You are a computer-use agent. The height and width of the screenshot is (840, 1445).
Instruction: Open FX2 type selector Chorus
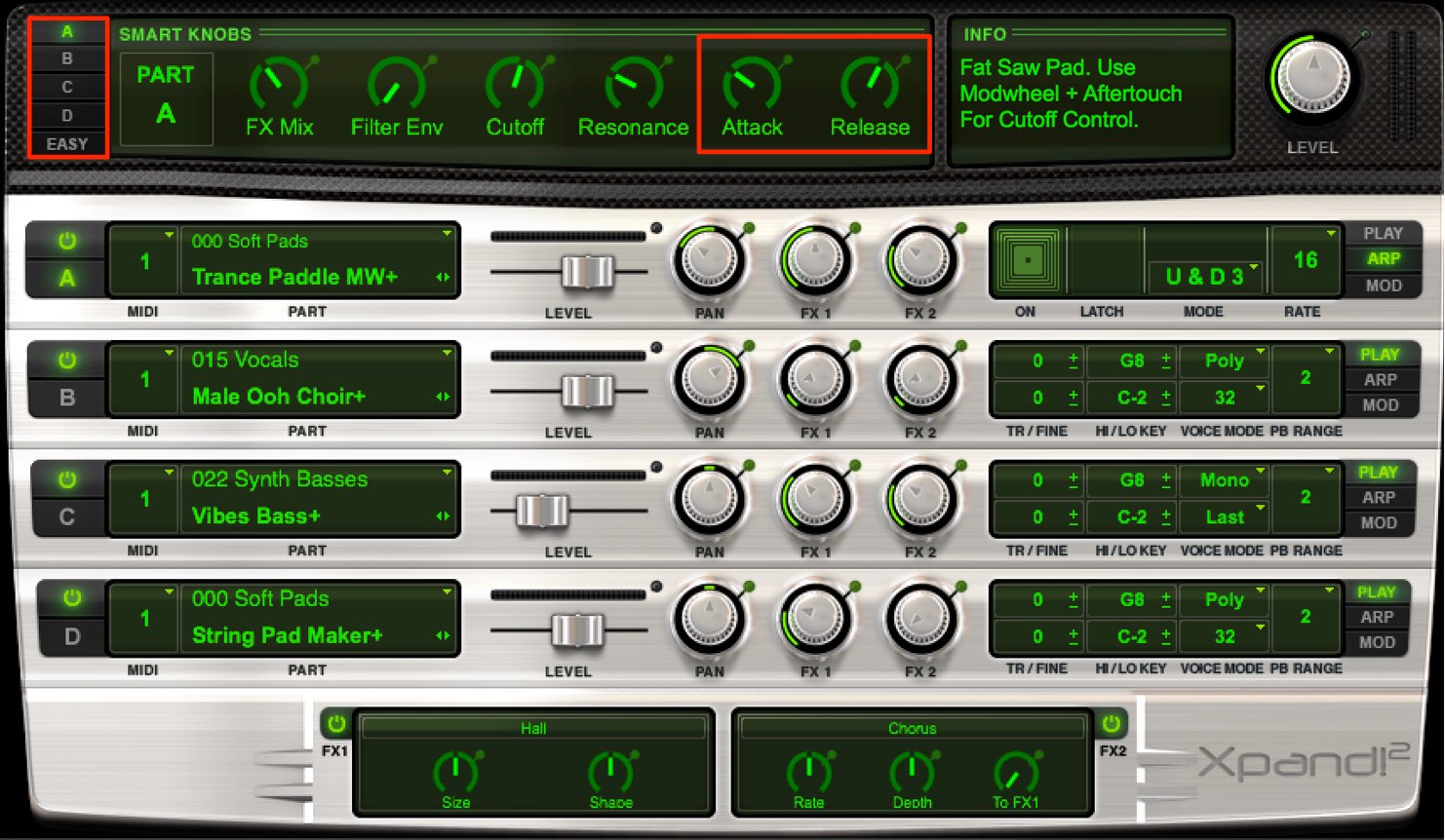pyautogui.click(x=912, y=728)
